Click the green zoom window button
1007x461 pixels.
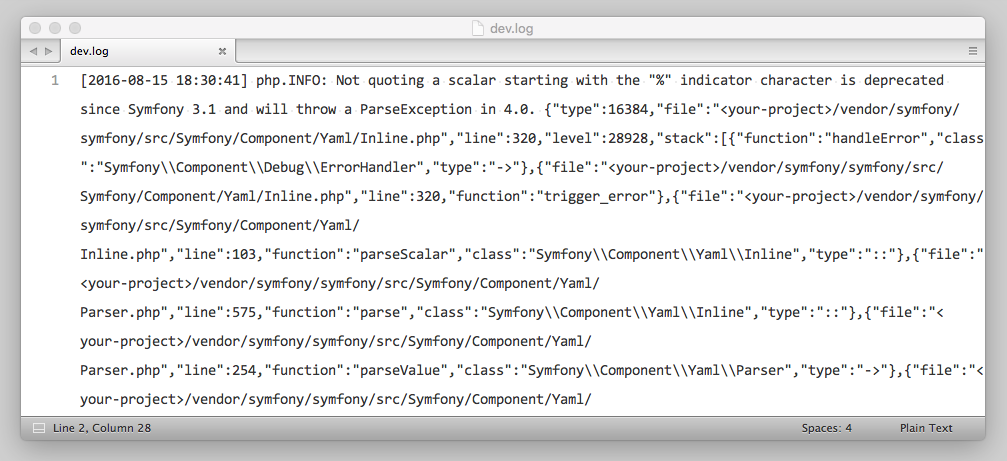tap(75, 28)
